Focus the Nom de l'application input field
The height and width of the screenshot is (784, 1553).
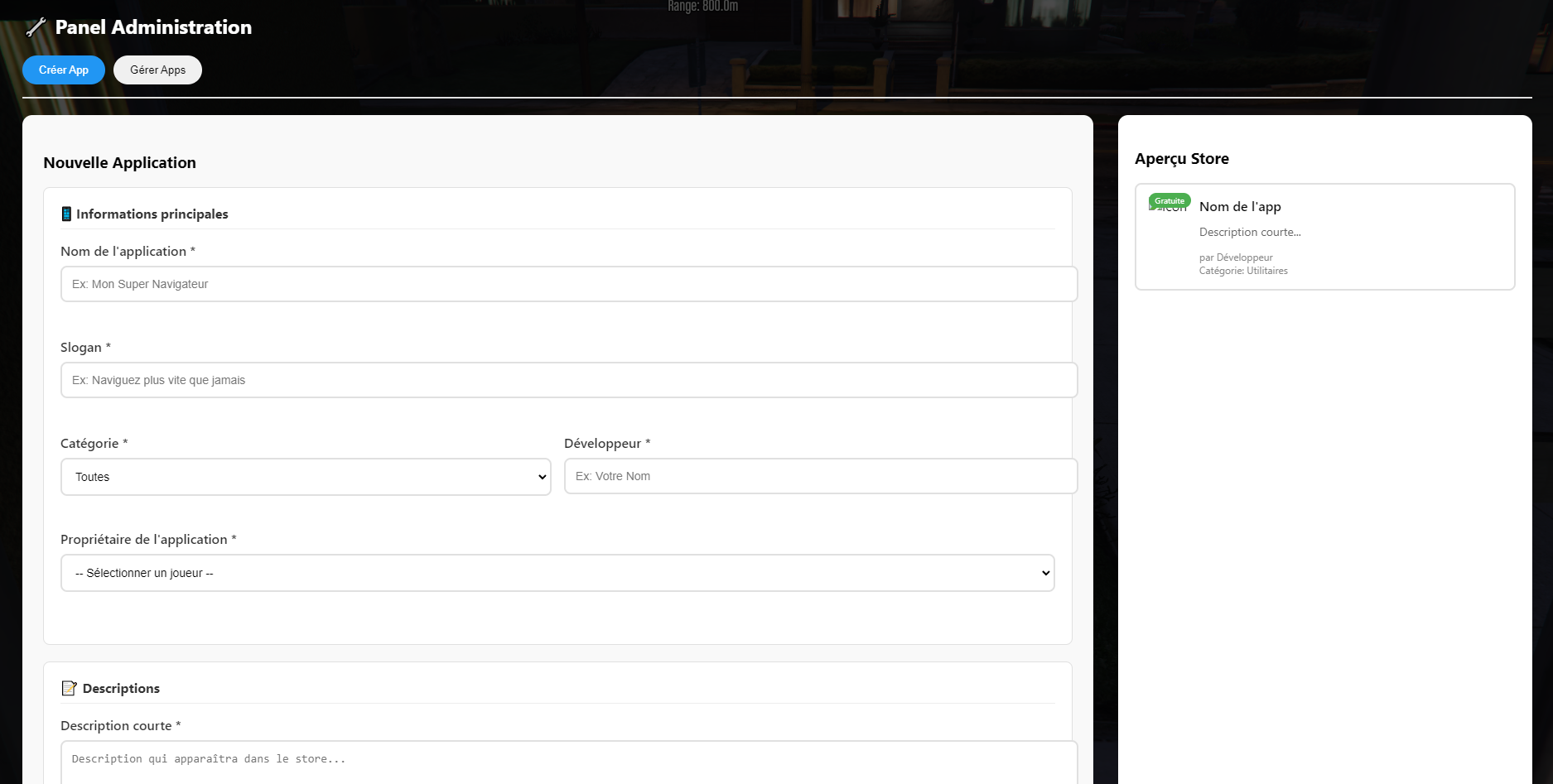568,284
